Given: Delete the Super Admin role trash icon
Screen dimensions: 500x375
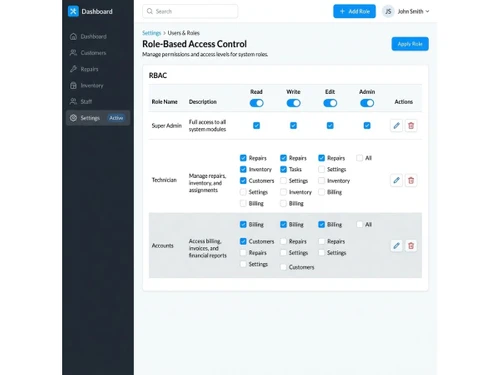Looking at the screenshot, I should 411,126.
